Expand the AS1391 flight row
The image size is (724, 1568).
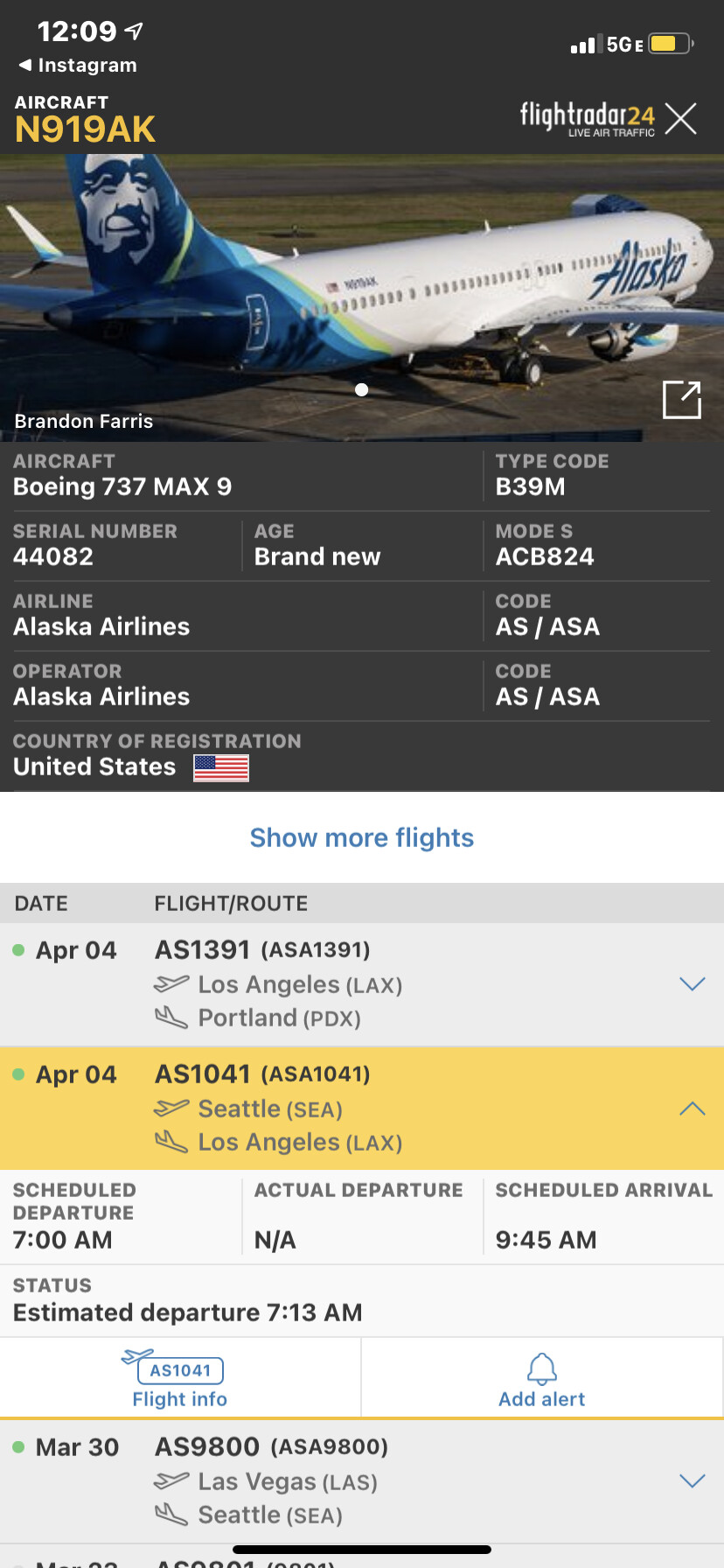[692, 984]
